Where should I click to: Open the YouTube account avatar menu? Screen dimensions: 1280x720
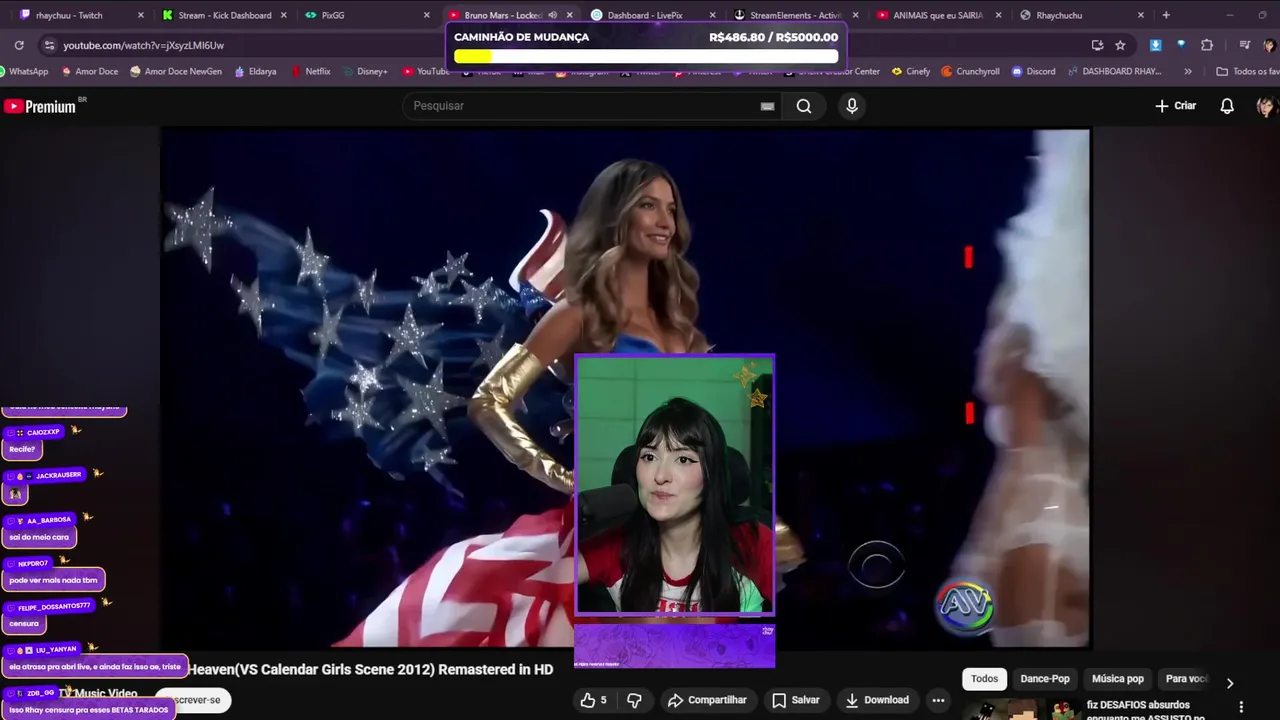click(1266, 106)
